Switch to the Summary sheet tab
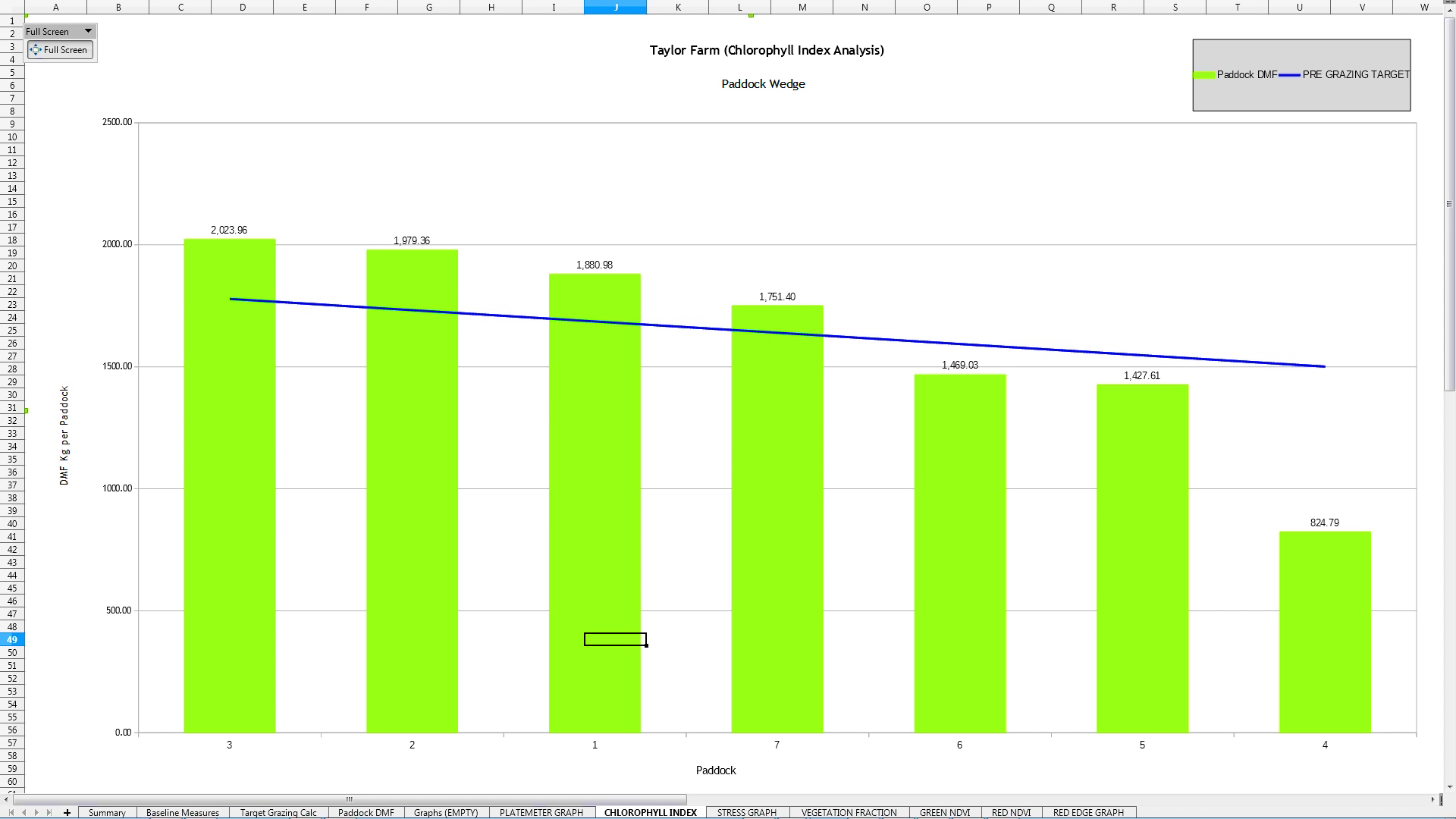1456x819 pixels. pyautogui.click(x=107, y=812)
